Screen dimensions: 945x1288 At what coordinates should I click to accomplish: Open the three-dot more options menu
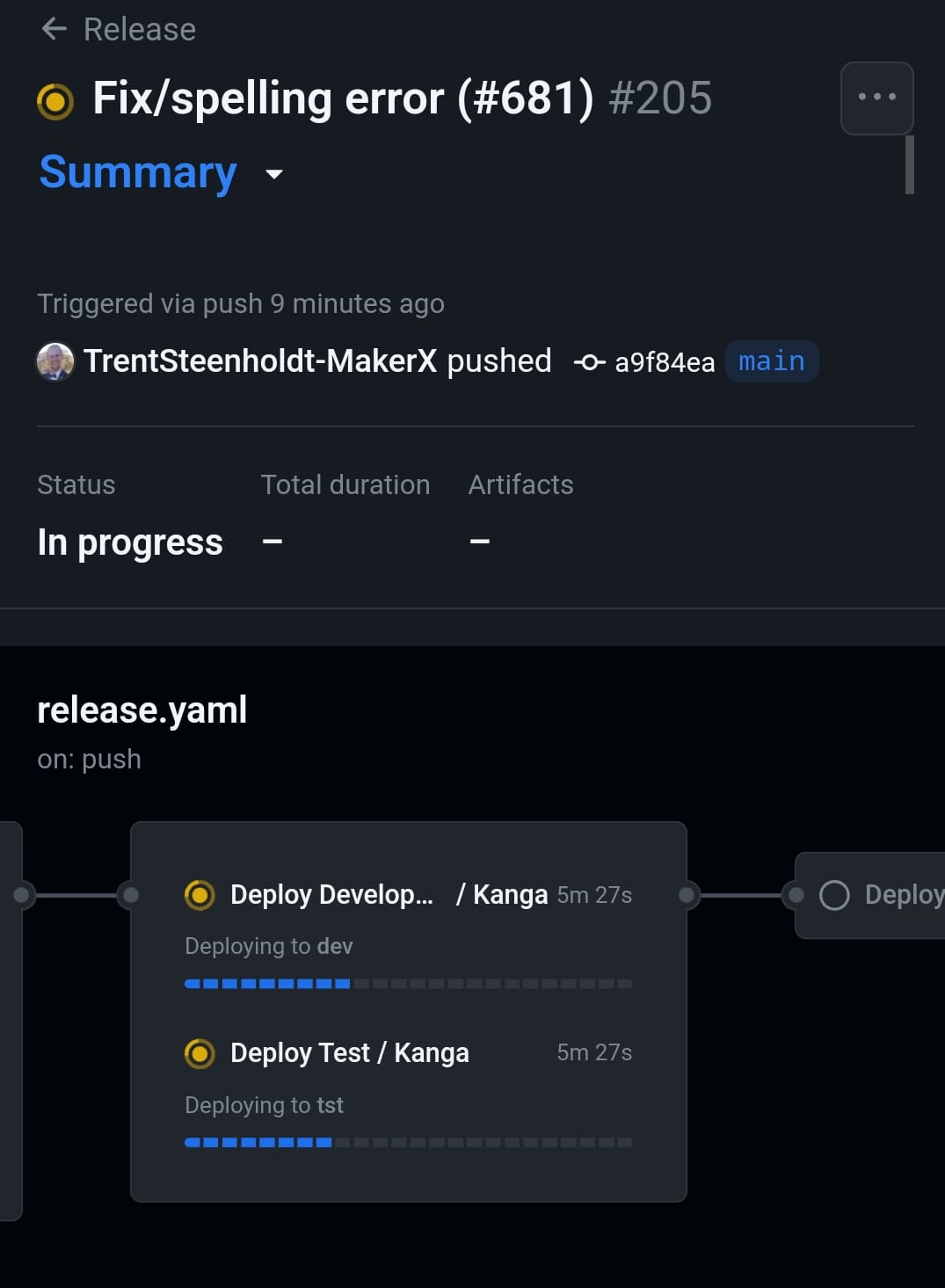(876, 98)
